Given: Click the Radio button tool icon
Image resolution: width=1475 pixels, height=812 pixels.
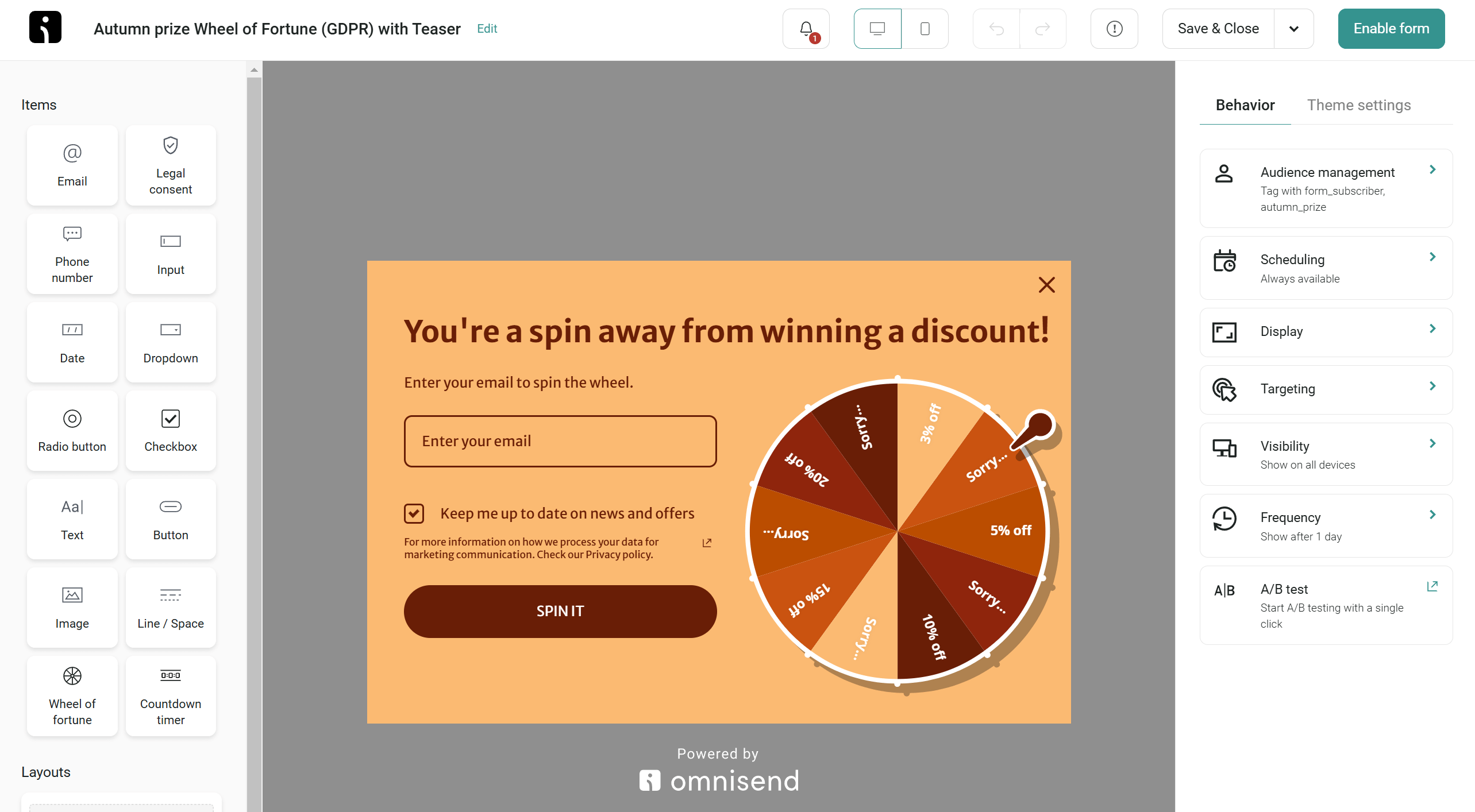Looking at the screenshot, I should 71,429.
